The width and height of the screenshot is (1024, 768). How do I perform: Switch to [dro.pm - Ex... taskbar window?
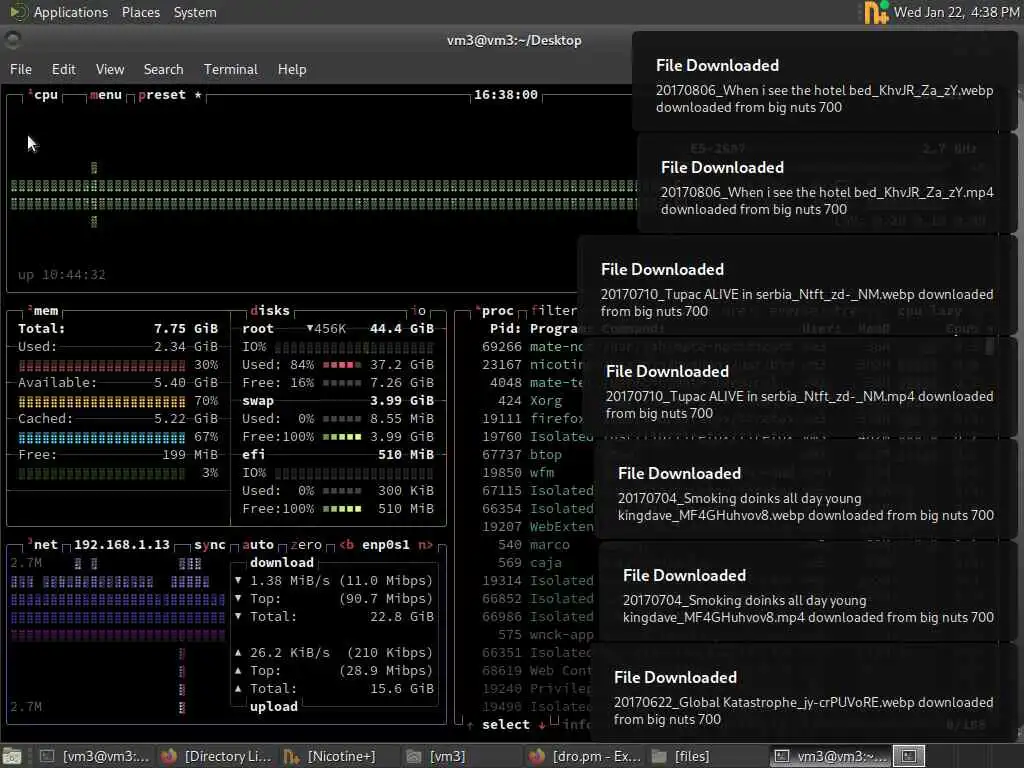tap(584, 756)
